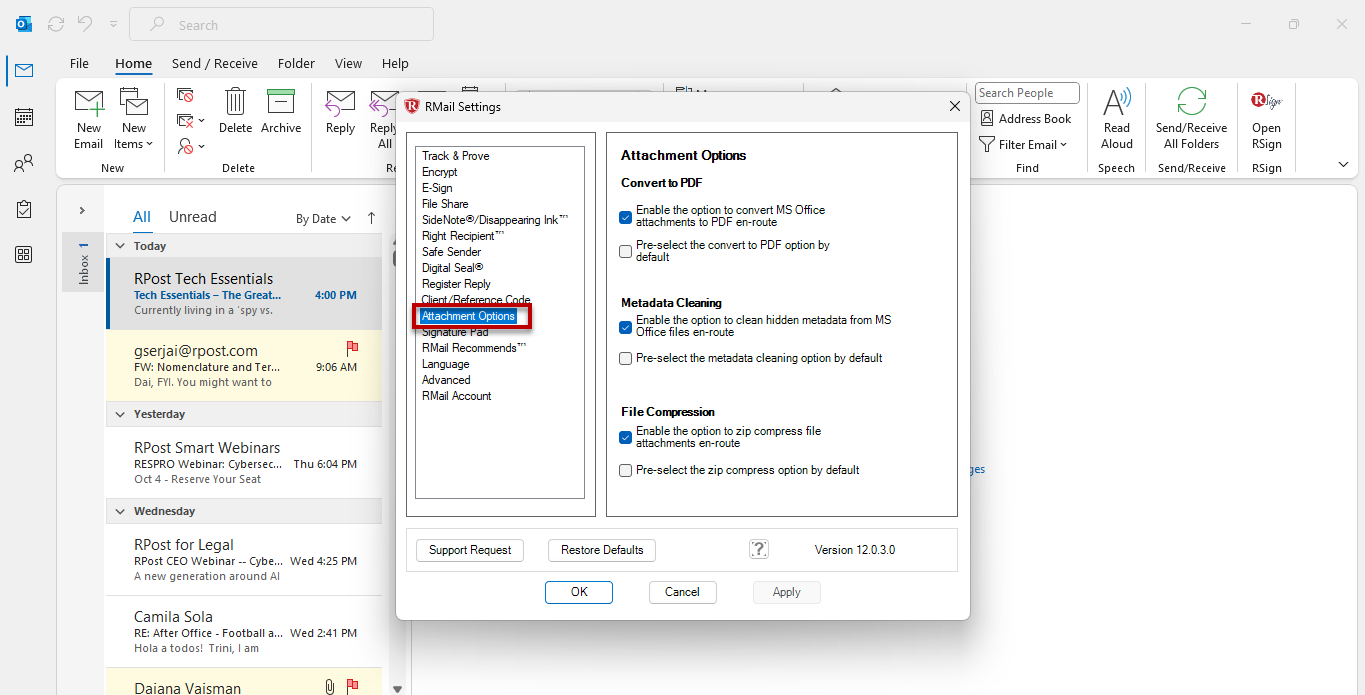Click the Reply icon in ribbon
The image size is (1365, 695).
click(340, 102)
